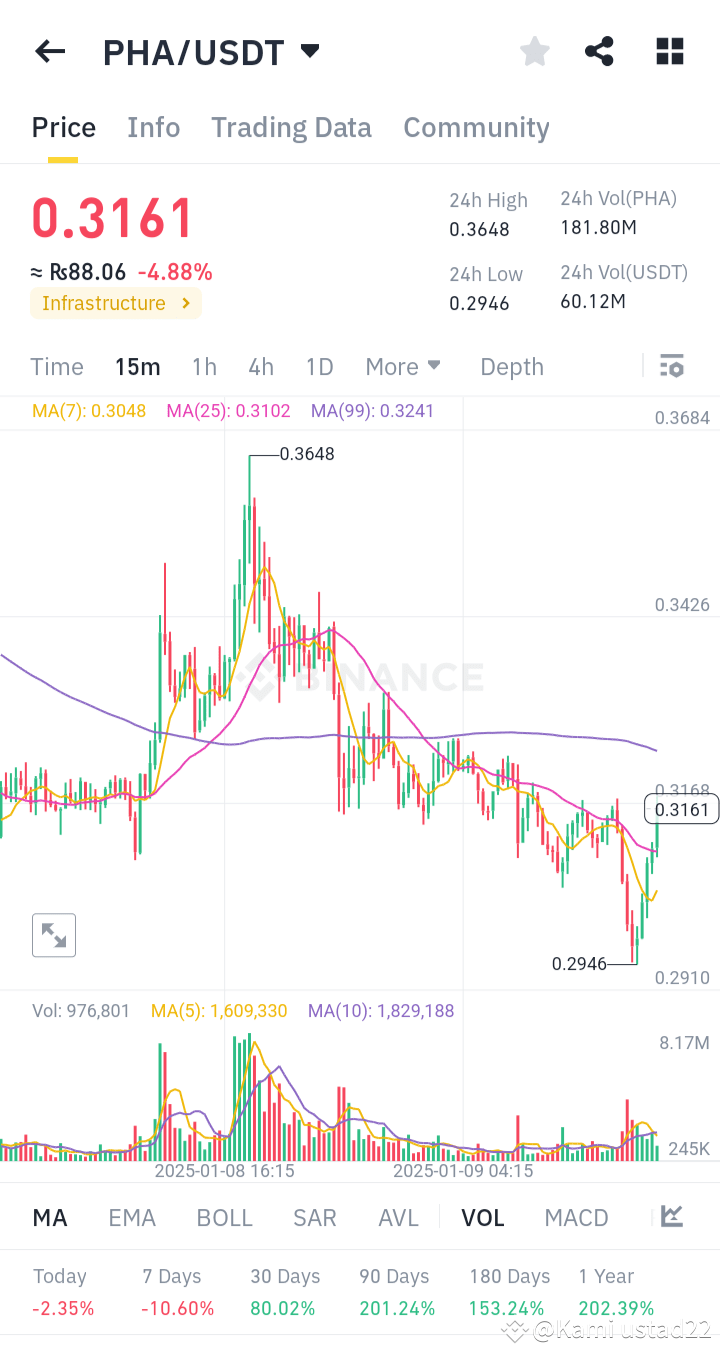Expand the More timeframe dropdown

(403, 367)
